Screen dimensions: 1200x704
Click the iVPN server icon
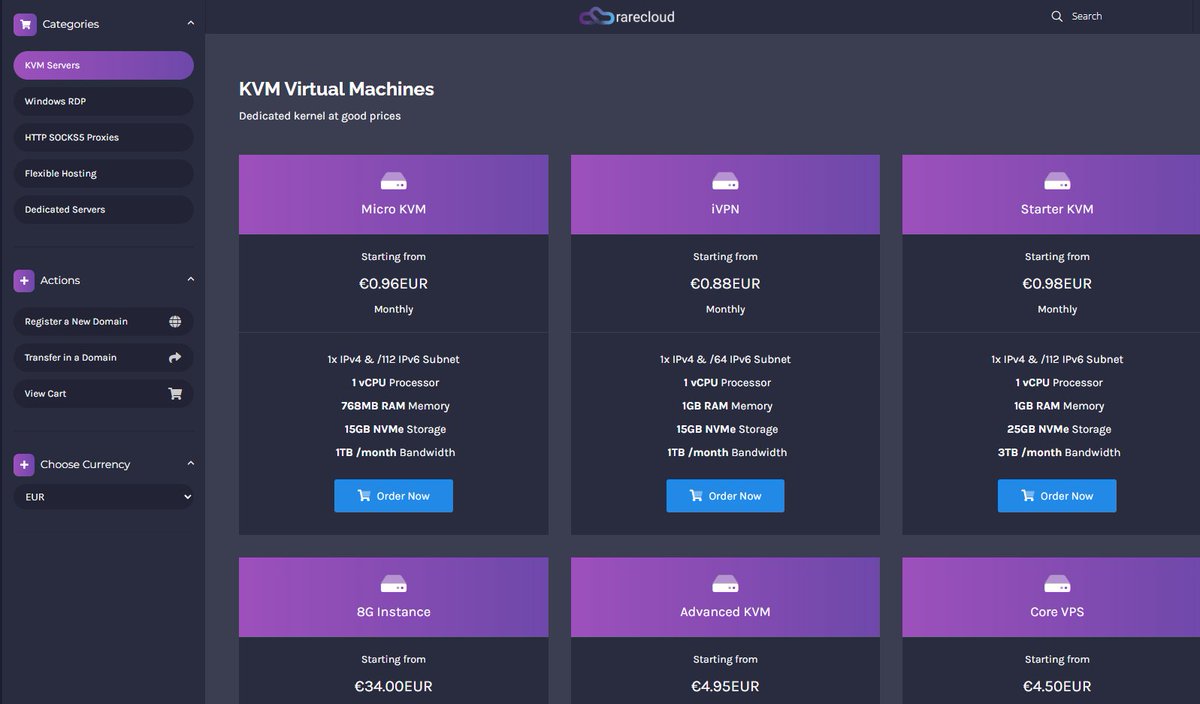point(725,182)
